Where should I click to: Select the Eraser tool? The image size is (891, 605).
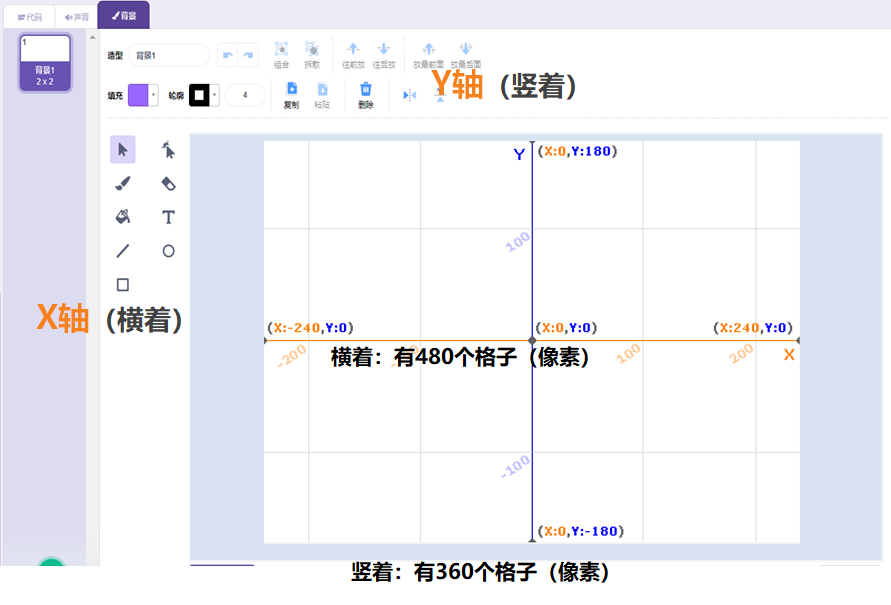tap(168, 182)
